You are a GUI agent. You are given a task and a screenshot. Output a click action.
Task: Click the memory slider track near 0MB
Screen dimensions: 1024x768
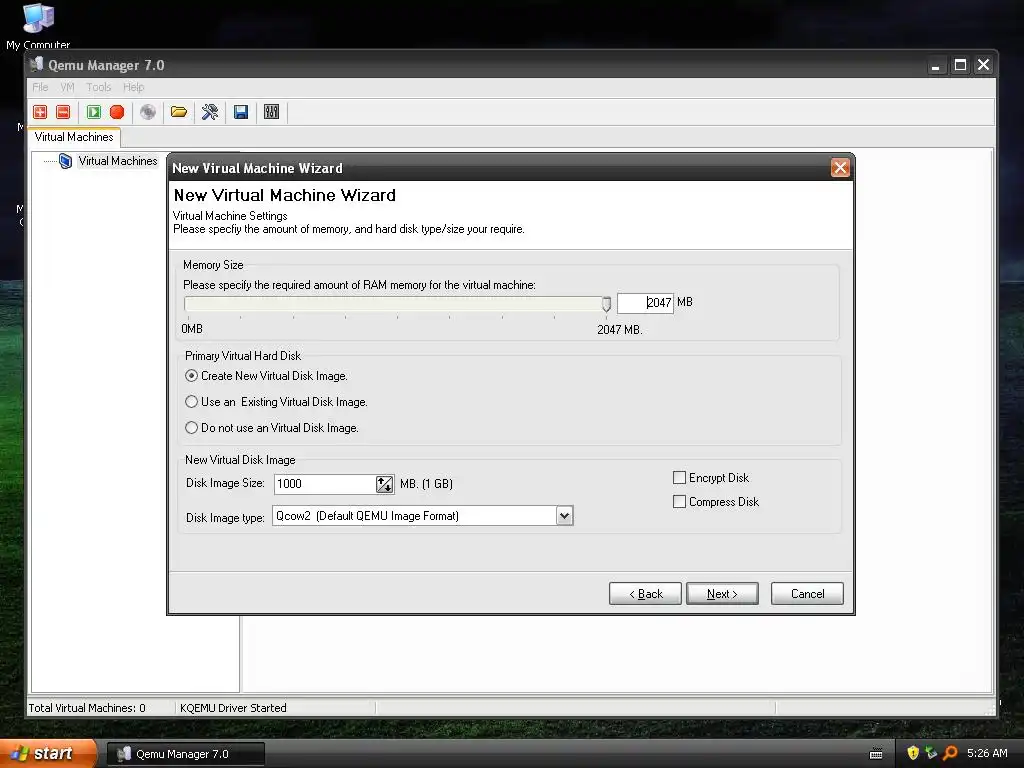[x=191, y=304]
